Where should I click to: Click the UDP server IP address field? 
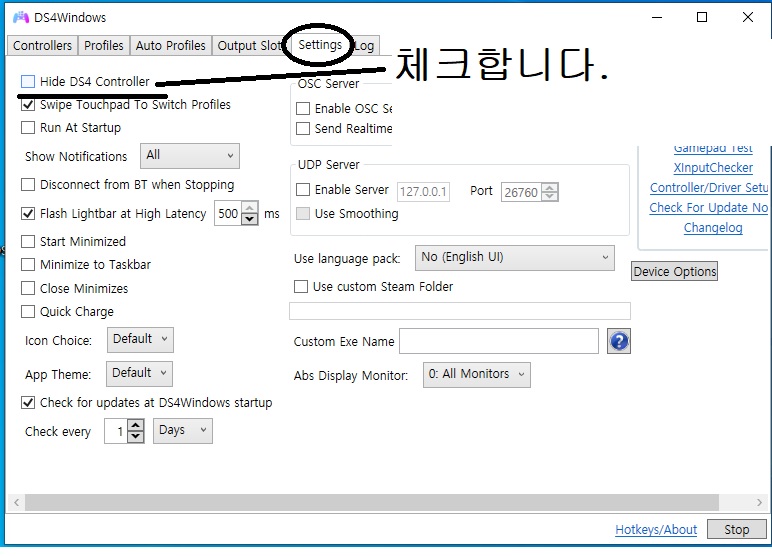coord(423,192)
